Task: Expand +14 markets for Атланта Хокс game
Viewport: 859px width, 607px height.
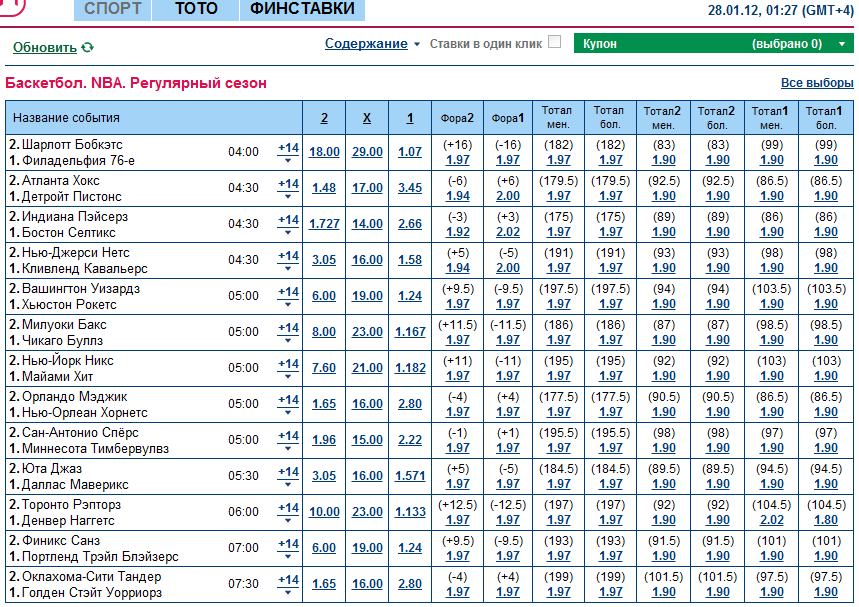Action: pyautogui.click(x=288, y=188)
